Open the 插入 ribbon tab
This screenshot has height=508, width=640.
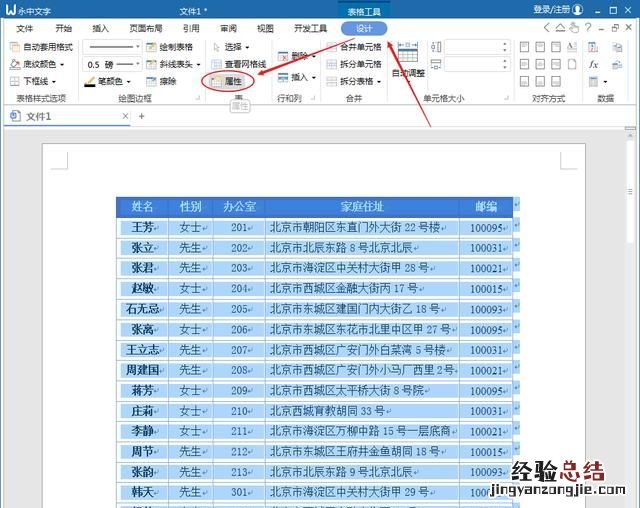point(101,29)
